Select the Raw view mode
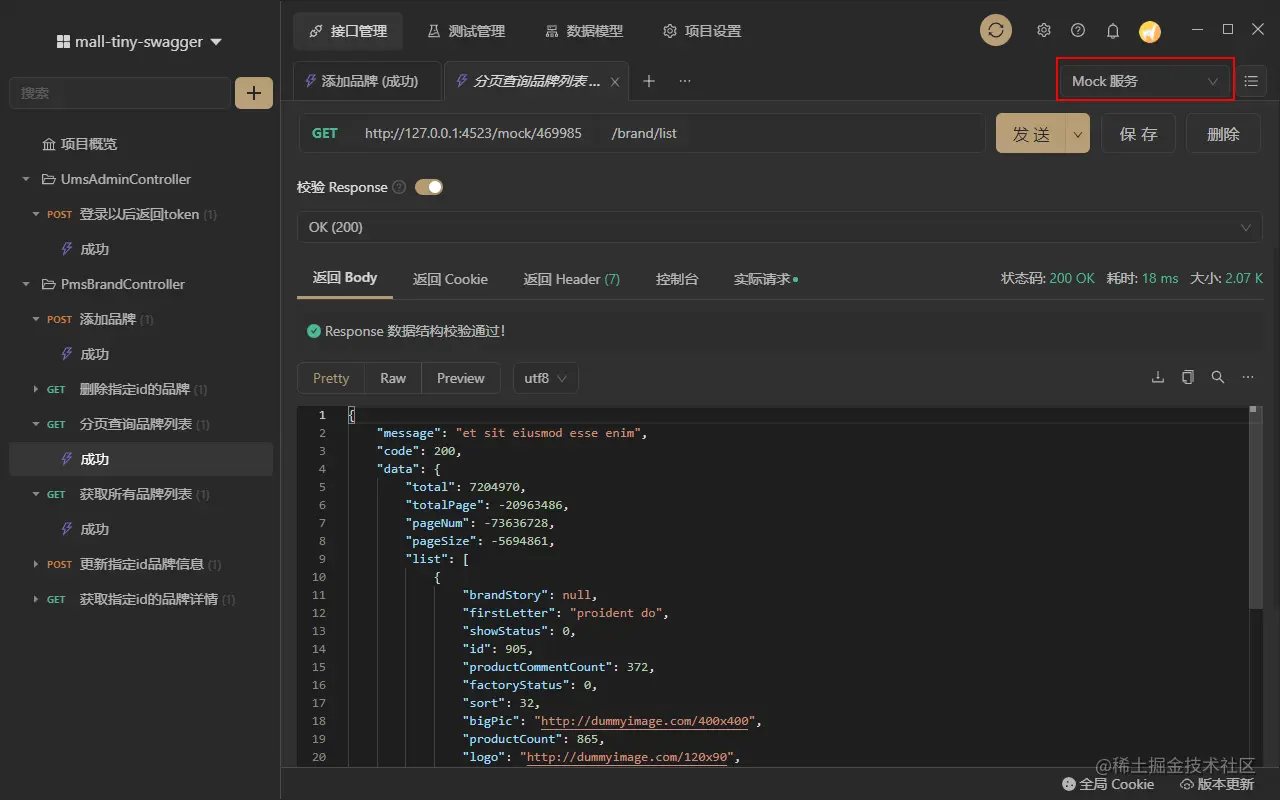Viewport: 1280px width, 800px height. 393,378
